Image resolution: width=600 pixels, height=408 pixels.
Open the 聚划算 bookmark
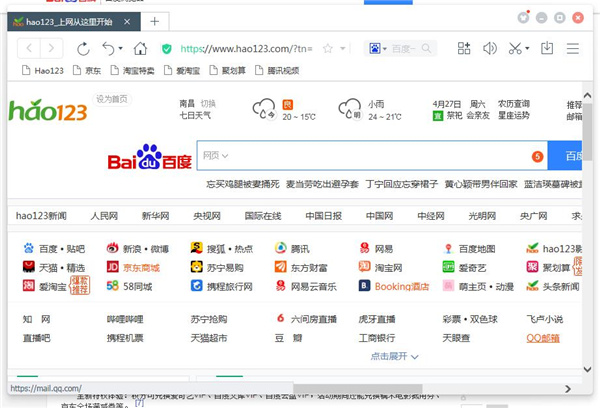(228, 70)
